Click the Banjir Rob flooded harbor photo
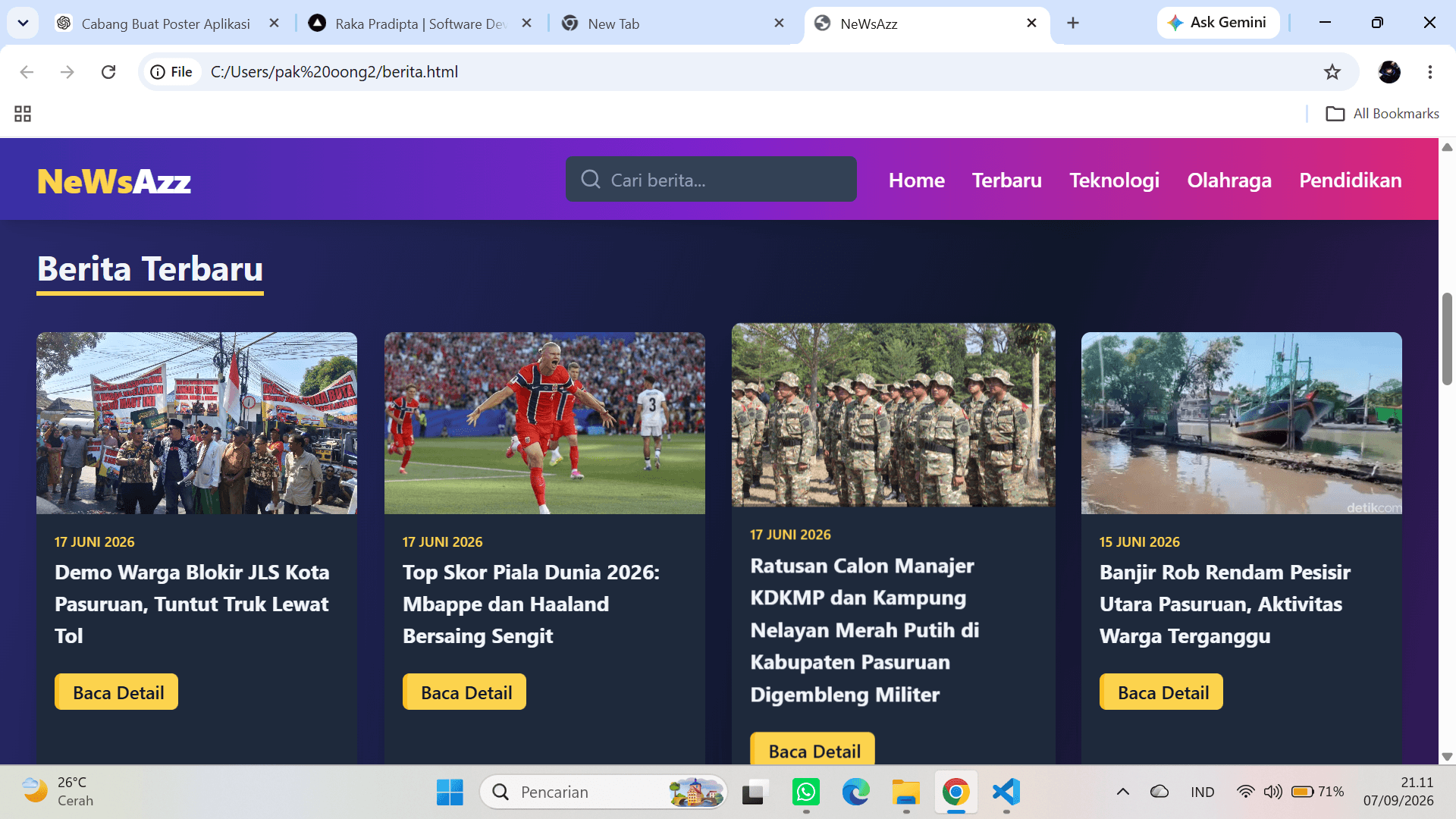1456x819 pixels. (1241, 423)
